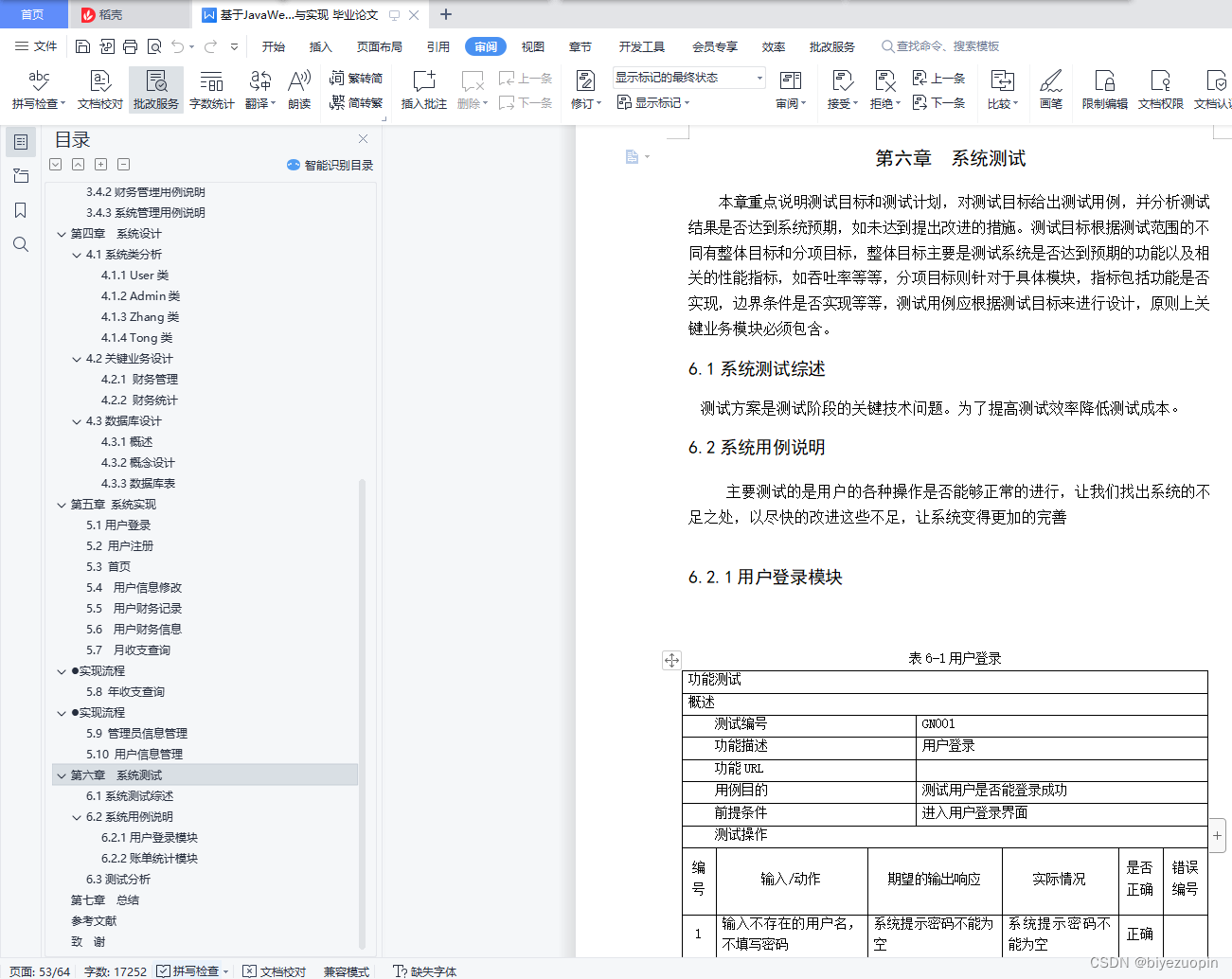The height and width of the screenshot is (979, 1232).
Task: Open 引用 ribbon tab
Action: point(437,46)
